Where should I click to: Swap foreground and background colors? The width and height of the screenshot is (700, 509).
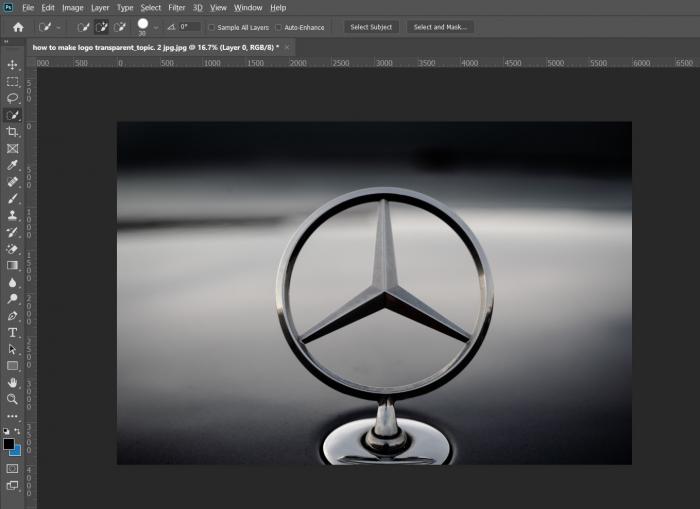(17, 431)
